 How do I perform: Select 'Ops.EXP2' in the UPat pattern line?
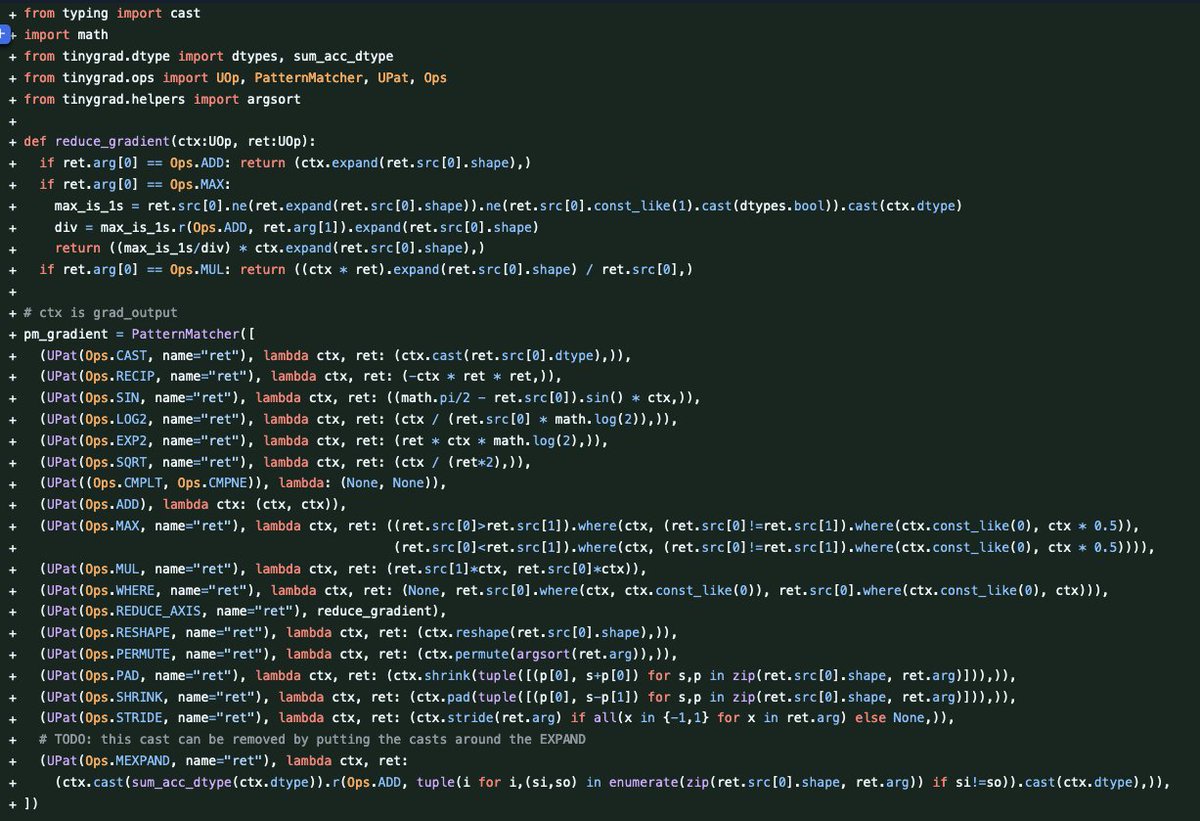tap(116, 440)
